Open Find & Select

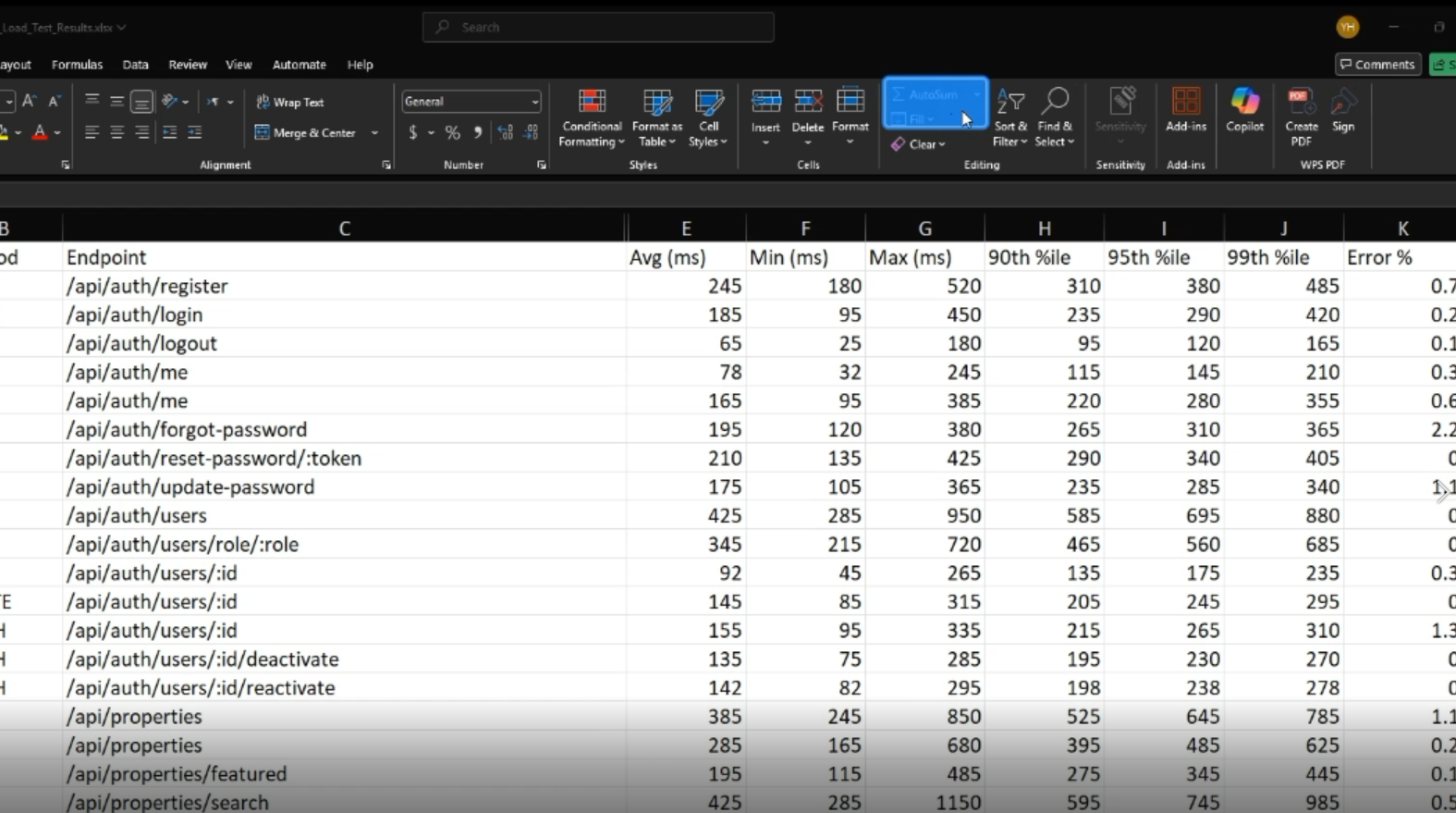click(x=1055, y=117)
